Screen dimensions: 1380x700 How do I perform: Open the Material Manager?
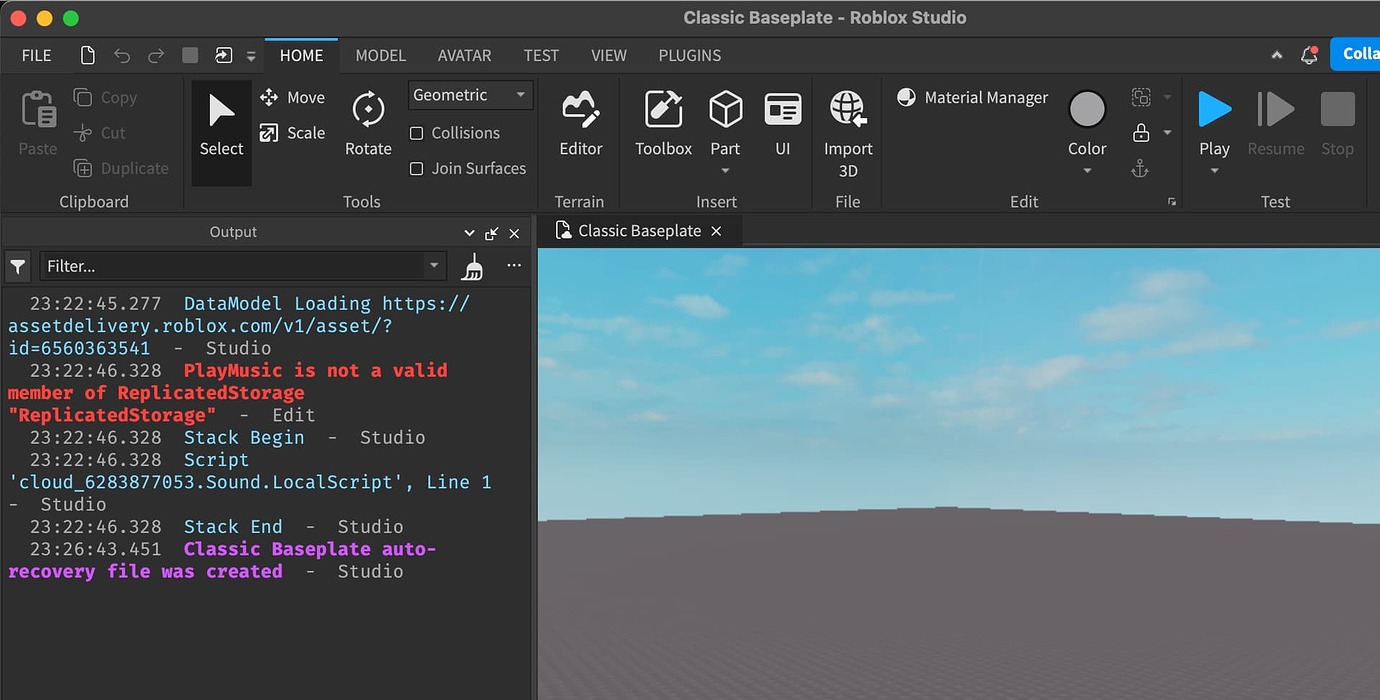pyautogui.click(x=972, y=97)
